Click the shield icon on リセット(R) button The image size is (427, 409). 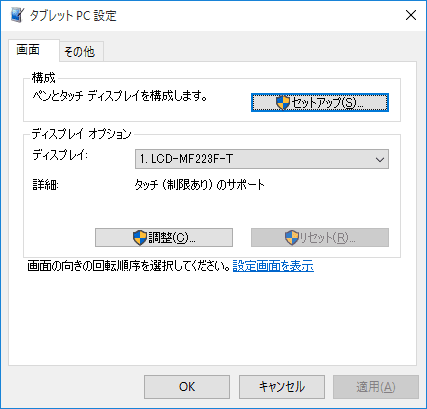pos(292,238)
